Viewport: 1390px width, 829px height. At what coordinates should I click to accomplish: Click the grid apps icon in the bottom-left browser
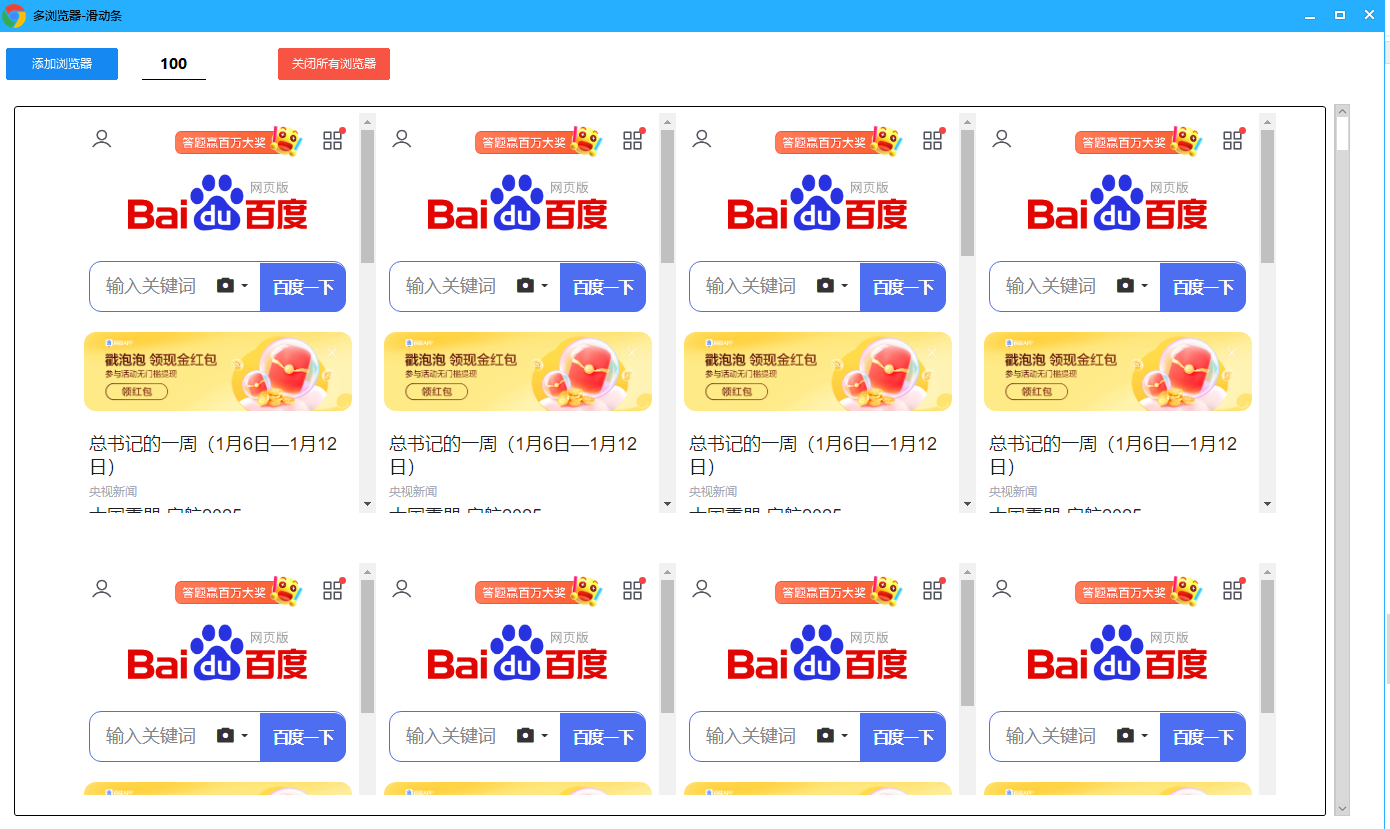point(333,590)
